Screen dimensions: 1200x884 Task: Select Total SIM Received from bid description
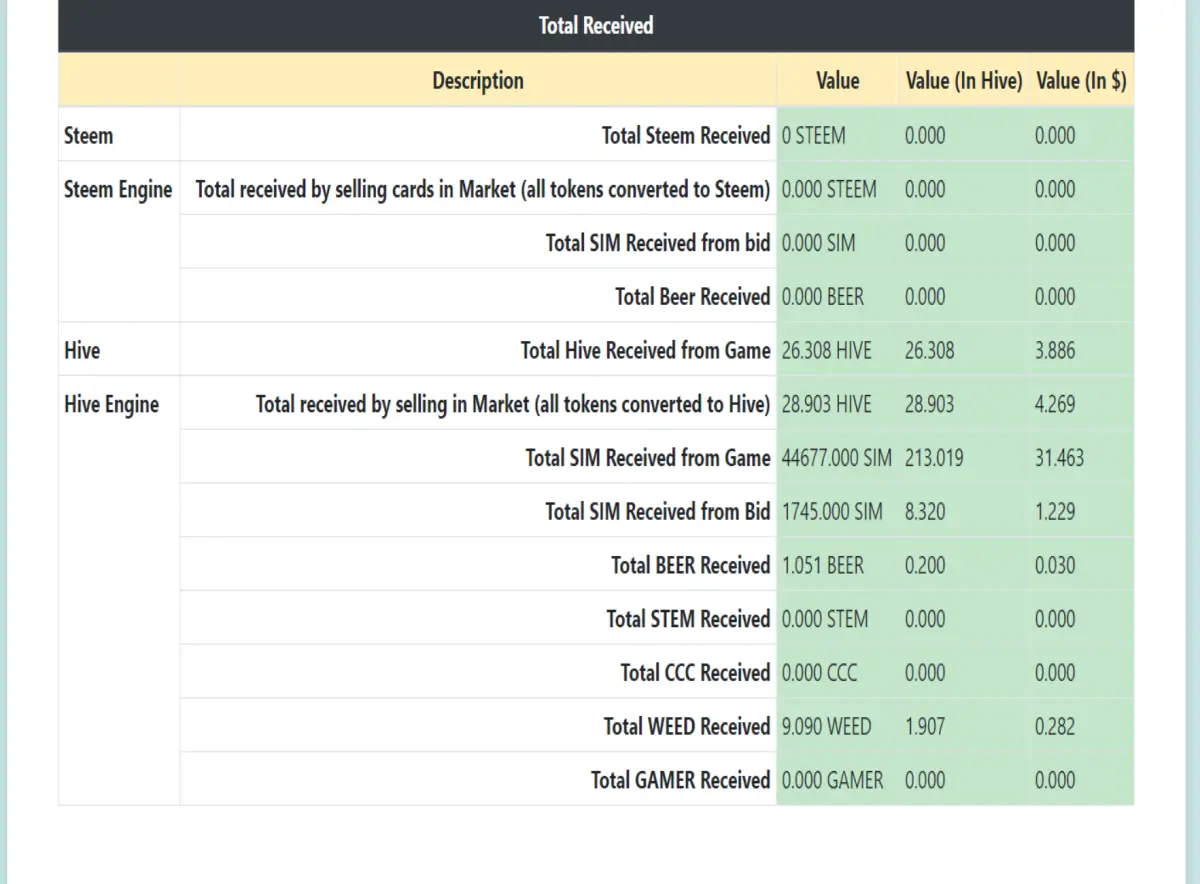coord(658,243)
